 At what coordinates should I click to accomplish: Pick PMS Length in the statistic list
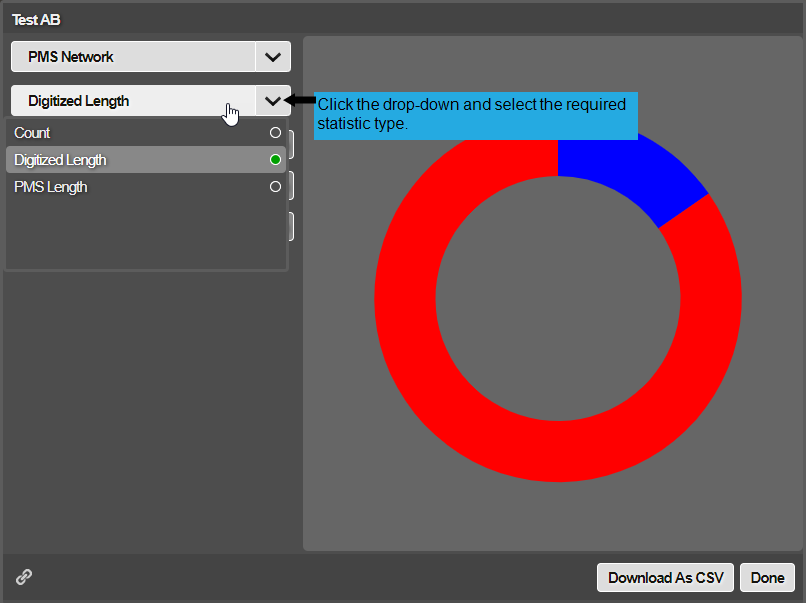pyautogui.click(x=51, y=187)
